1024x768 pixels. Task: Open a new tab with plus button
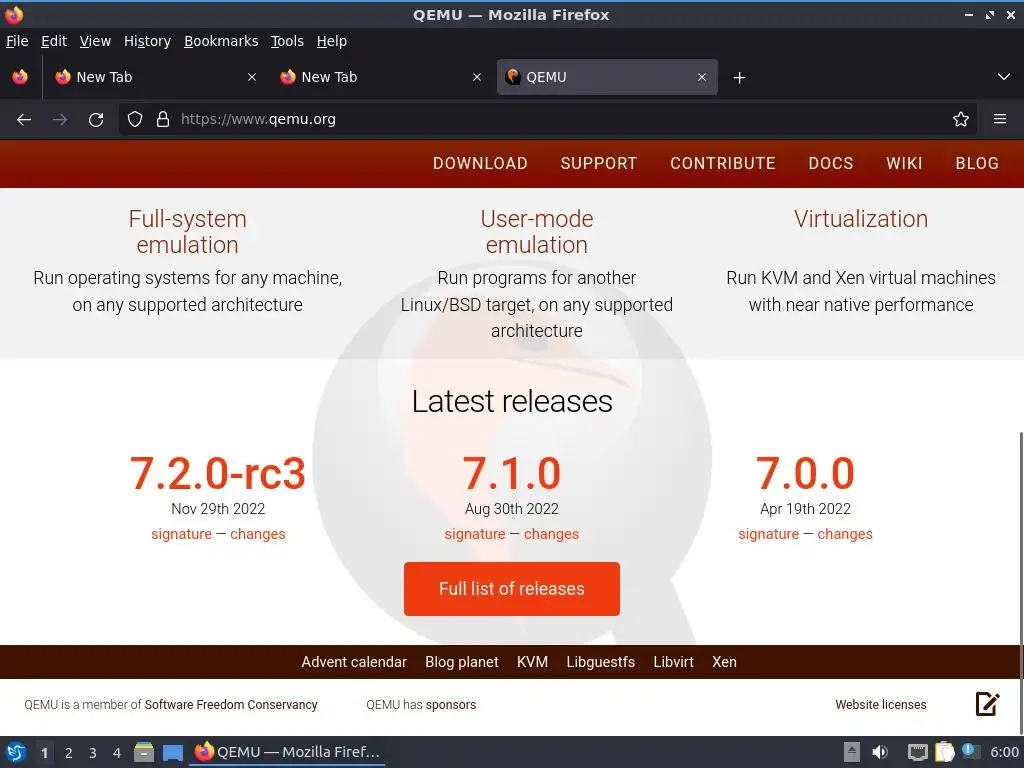(x=739, y=78)
